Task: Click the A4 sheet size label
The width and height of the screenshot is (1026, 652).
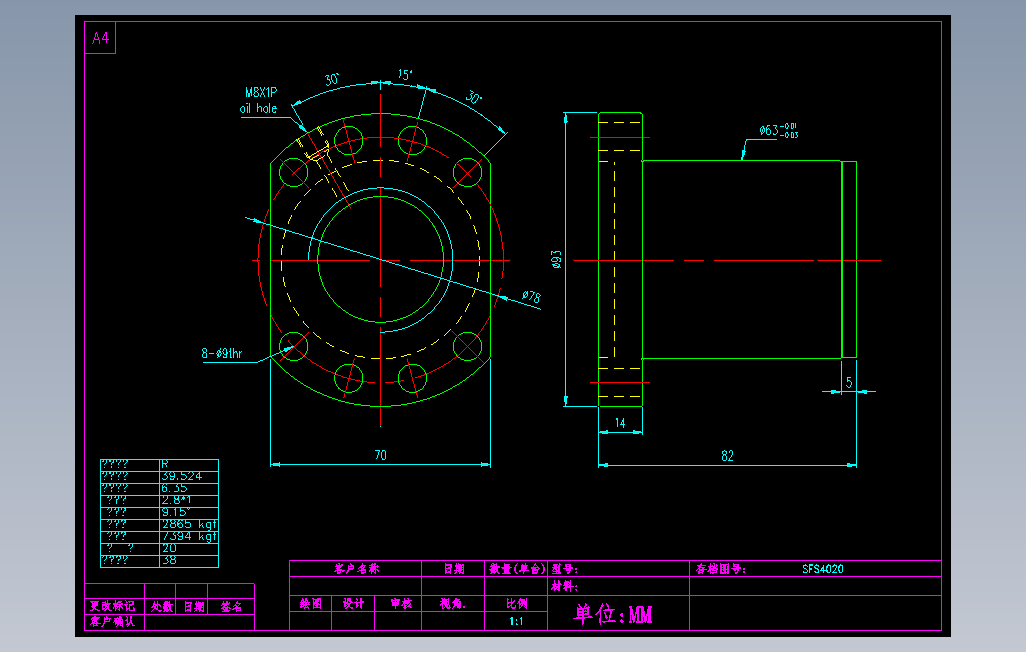Action: point(100,38)
